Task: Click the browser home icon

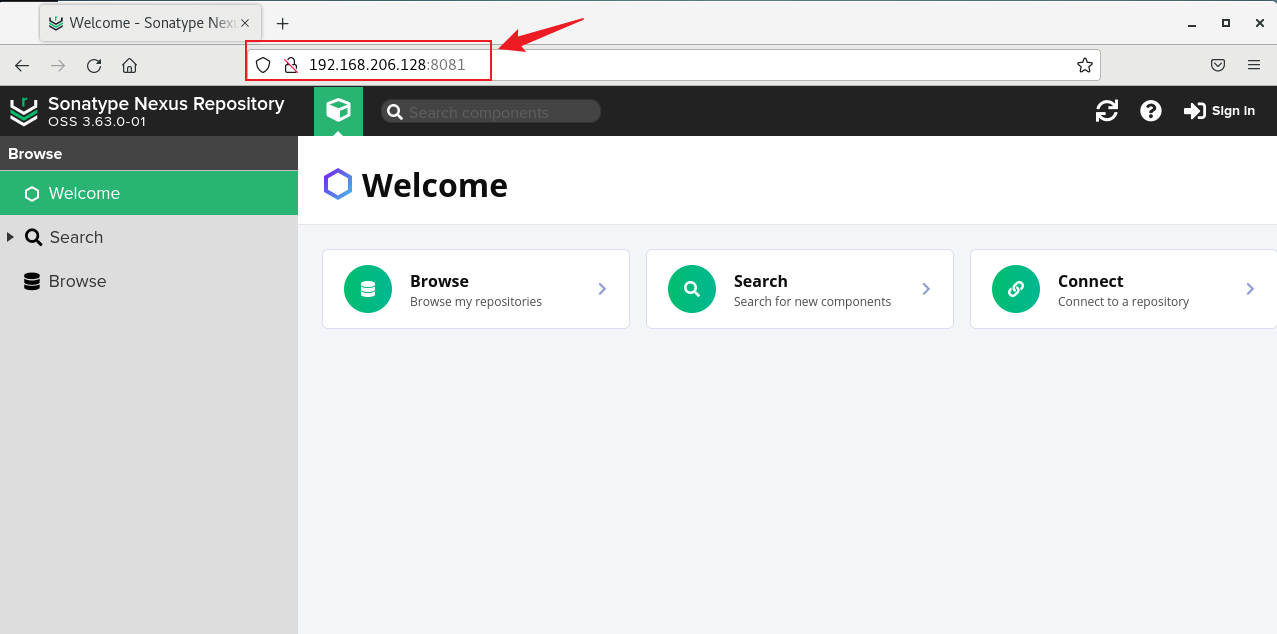Action: tap(129, 65)
